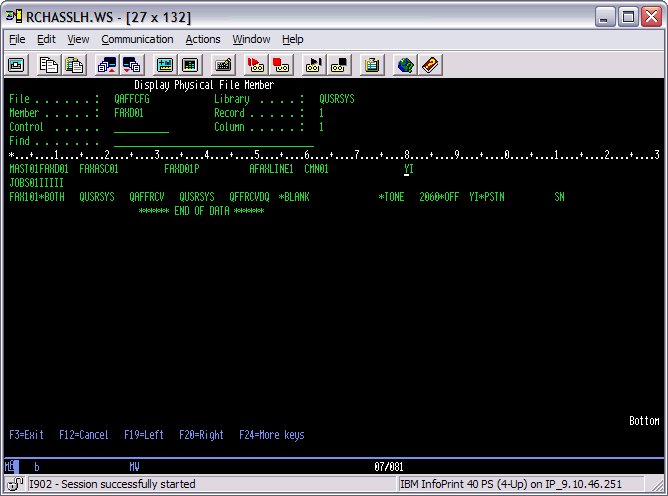Click the Receive File from Host icon
Screen dimensions: 668x496
click(x=132, y=65)
